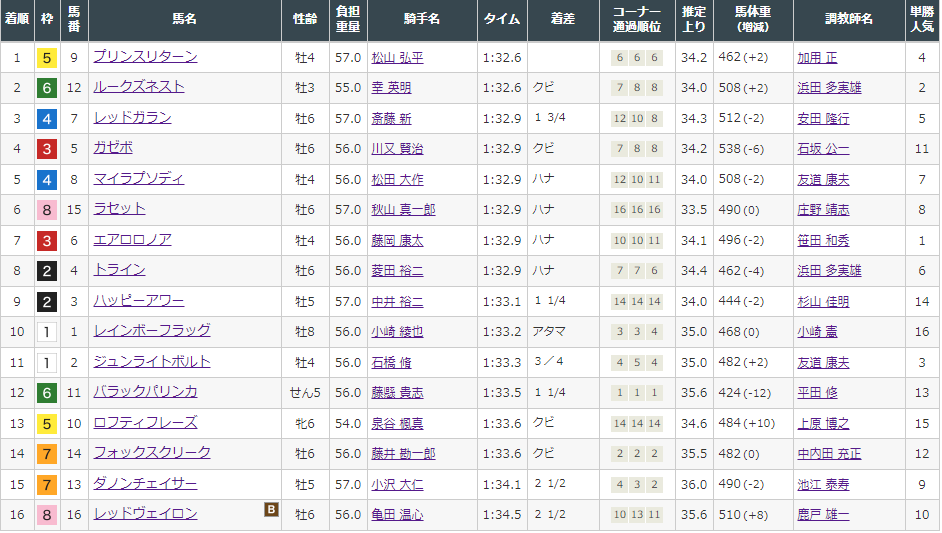Open trainer 安田 隆行 page

coord(823,118)
